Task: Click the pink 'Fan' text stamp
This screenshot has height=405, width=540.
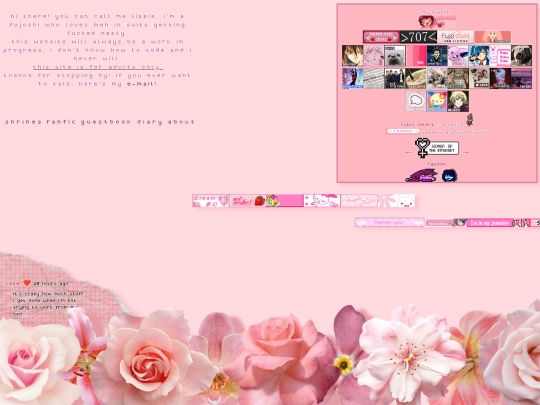Action: pos(500,55)
